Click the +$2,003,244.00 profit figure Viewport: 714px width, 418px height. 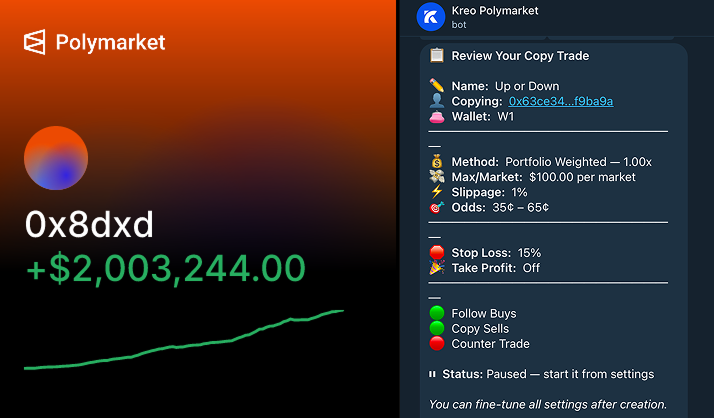point(165,269)
